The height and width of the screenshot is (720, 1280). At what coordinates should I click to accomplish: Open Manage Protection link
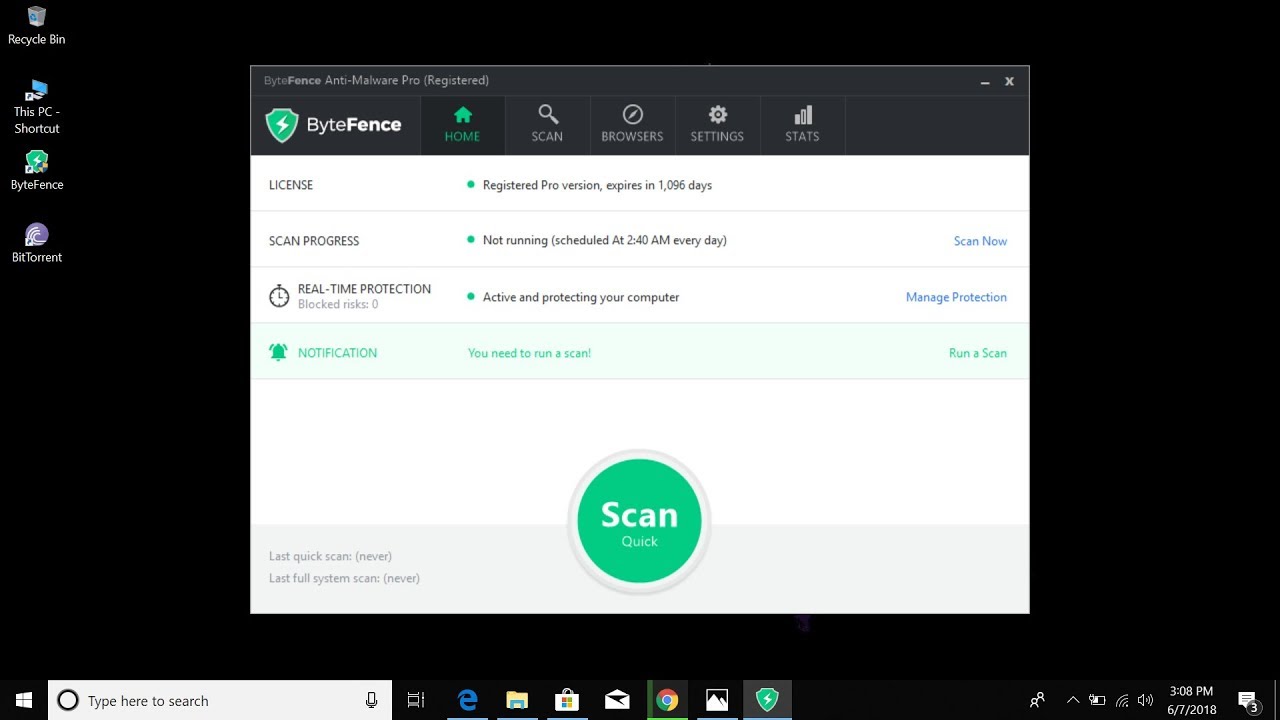(x=956, y=297)
